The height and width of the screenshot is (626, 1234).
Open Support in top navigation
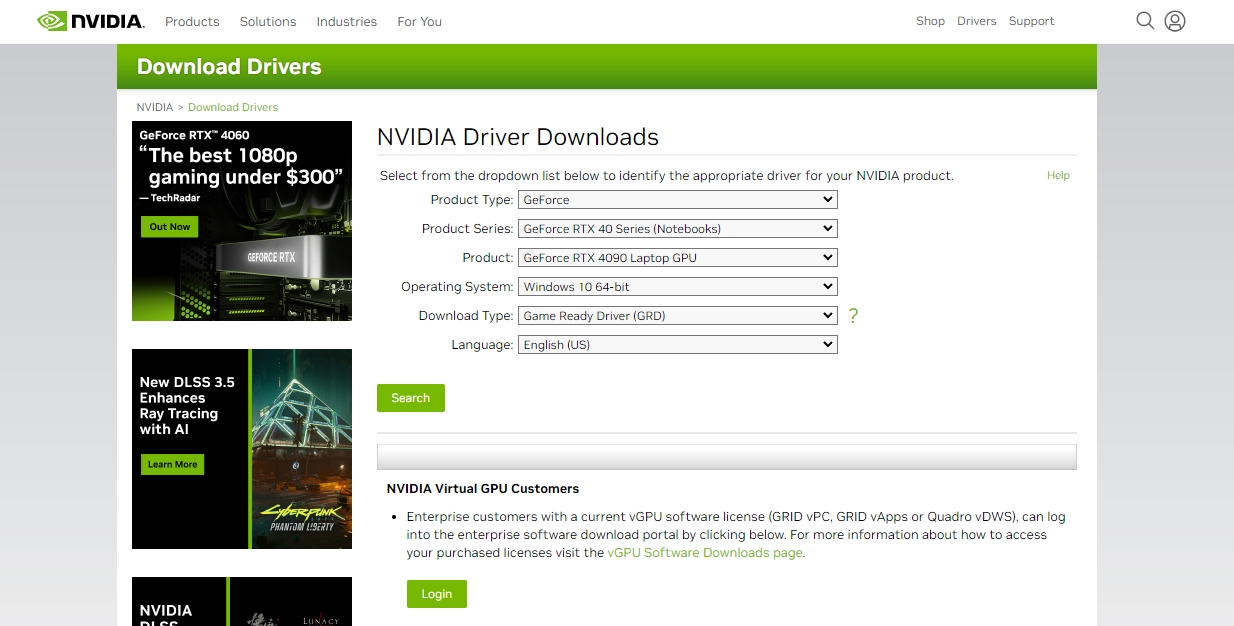[1031, 21]
